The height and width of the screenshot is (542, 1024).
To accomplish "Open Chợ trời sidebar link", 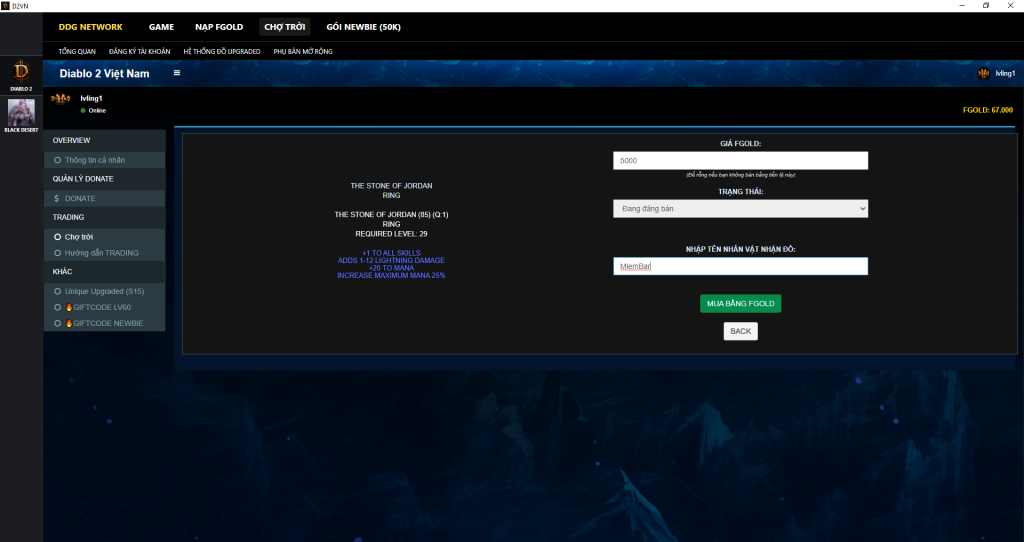I will [79, 237].
